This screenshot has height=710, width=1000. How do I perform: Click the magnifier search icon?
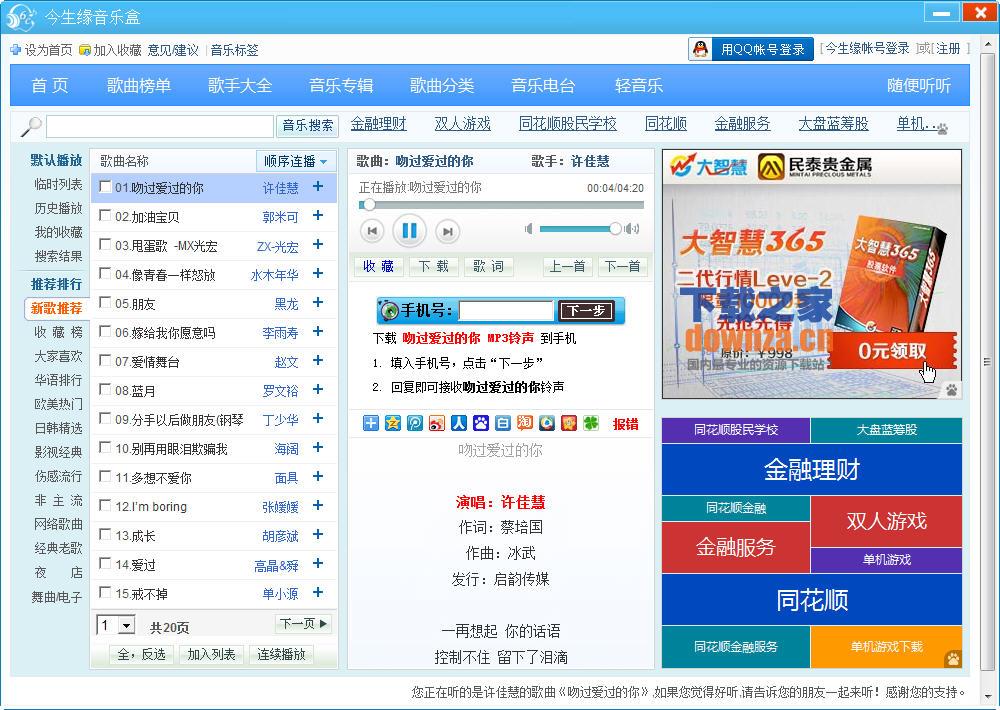pyautogui.click(x=31, y=126)
